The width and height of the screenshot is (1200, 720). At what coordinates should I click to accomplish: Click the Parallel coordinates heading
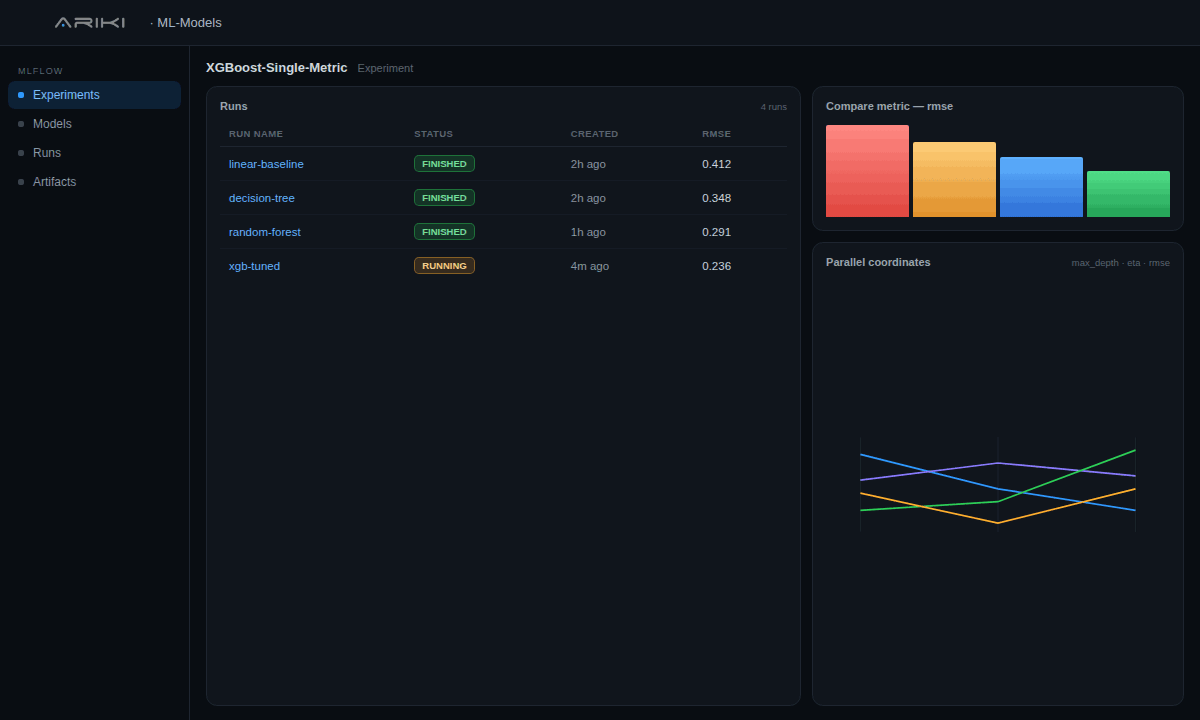pyautogui.click(x=878, y=262)
